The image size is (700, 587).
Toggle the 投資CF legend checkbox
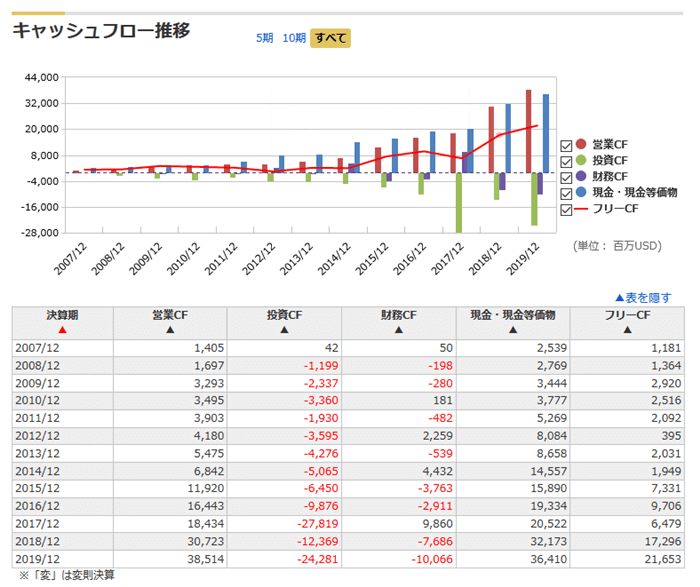567,161
